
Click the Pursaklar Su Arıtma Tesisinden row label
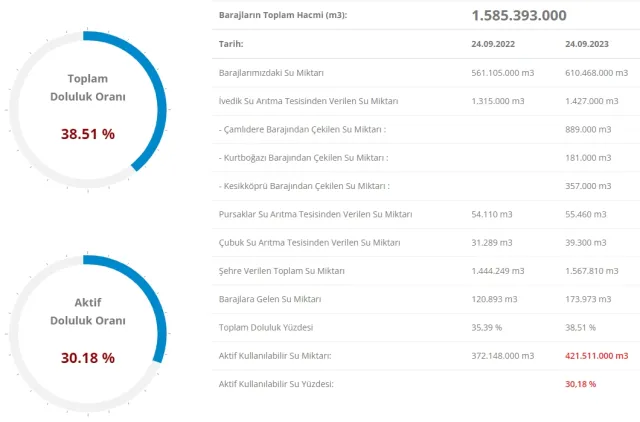click(x=314, y=214)
